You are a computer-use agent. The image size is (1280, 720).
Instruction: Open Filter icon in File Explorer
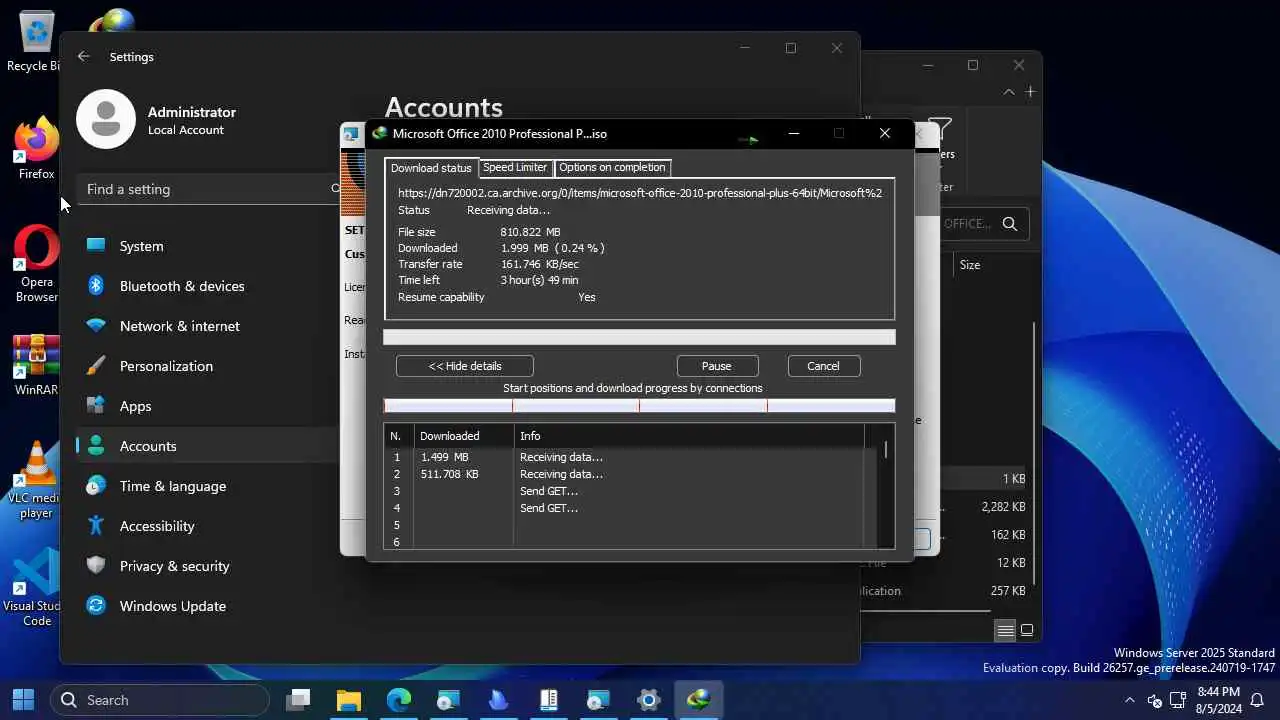coord(940,130)
